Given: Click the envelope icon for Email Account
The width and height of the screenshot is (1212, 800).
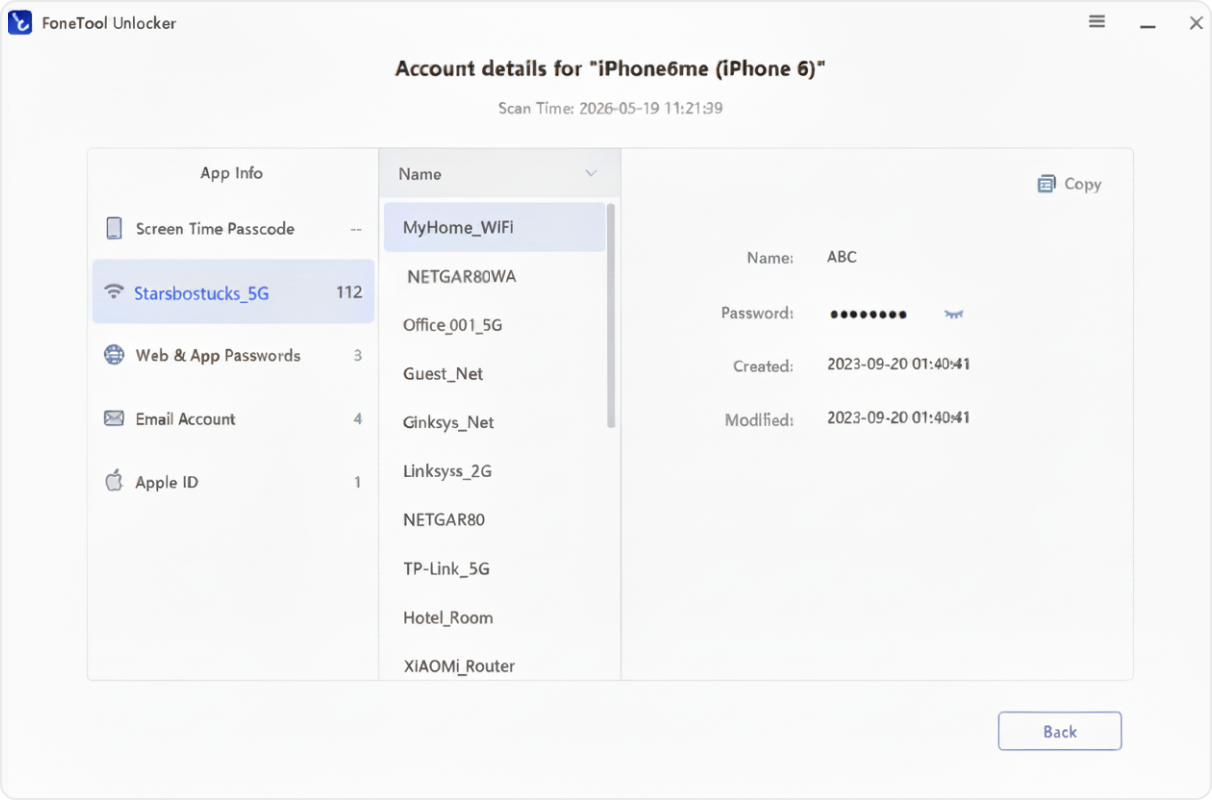Looking at the screenshot, I should (114, 419).
